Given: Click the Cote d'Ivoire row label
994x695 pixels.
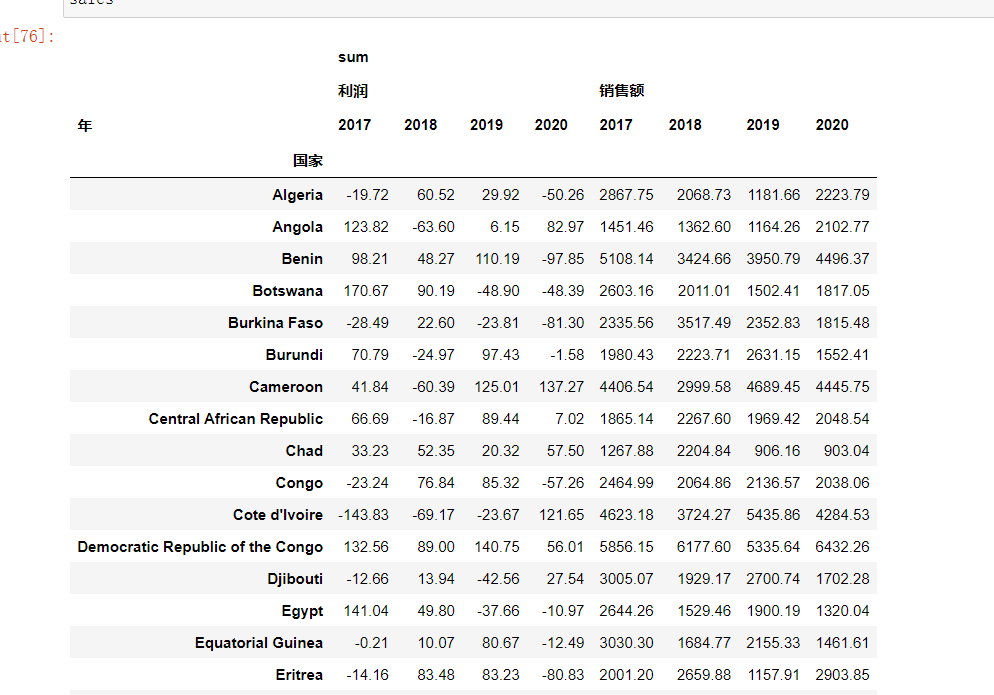Looking at the screenshot, I should pos(278,515).
